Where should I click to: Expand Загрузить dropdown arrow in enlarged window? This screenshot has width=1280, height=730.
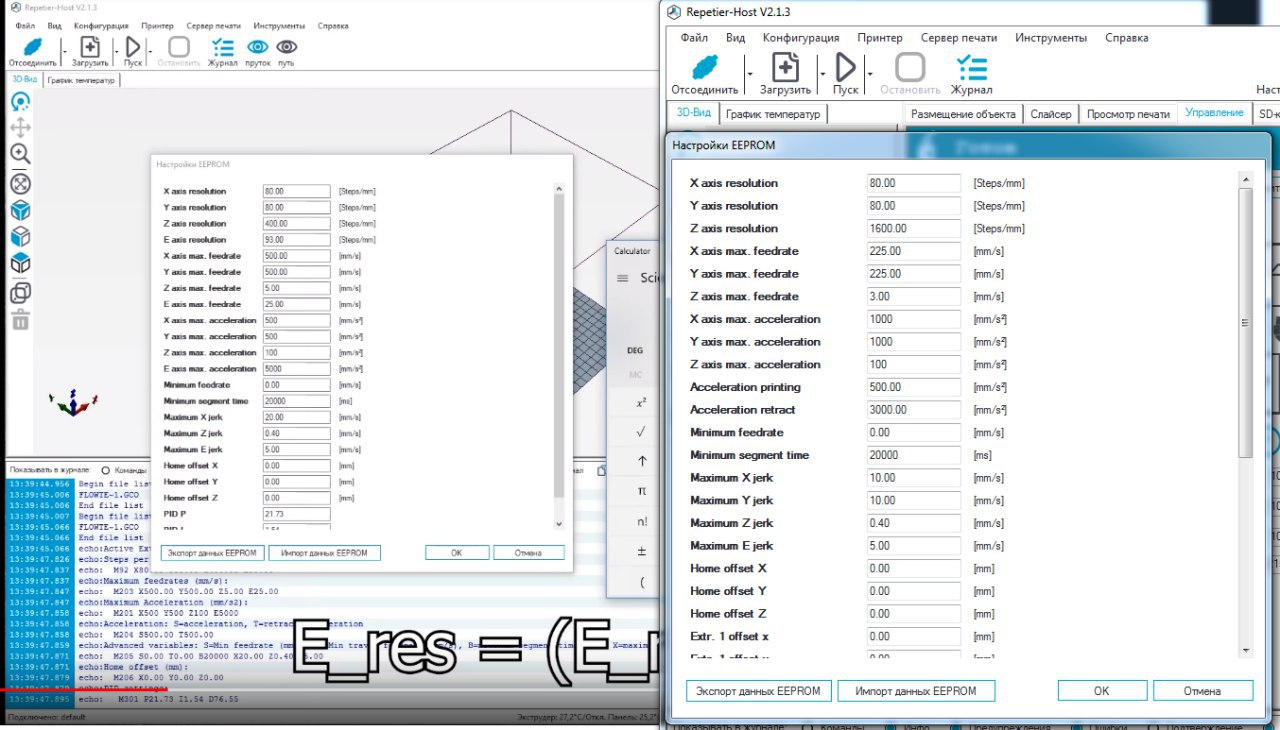click(821, 74)
